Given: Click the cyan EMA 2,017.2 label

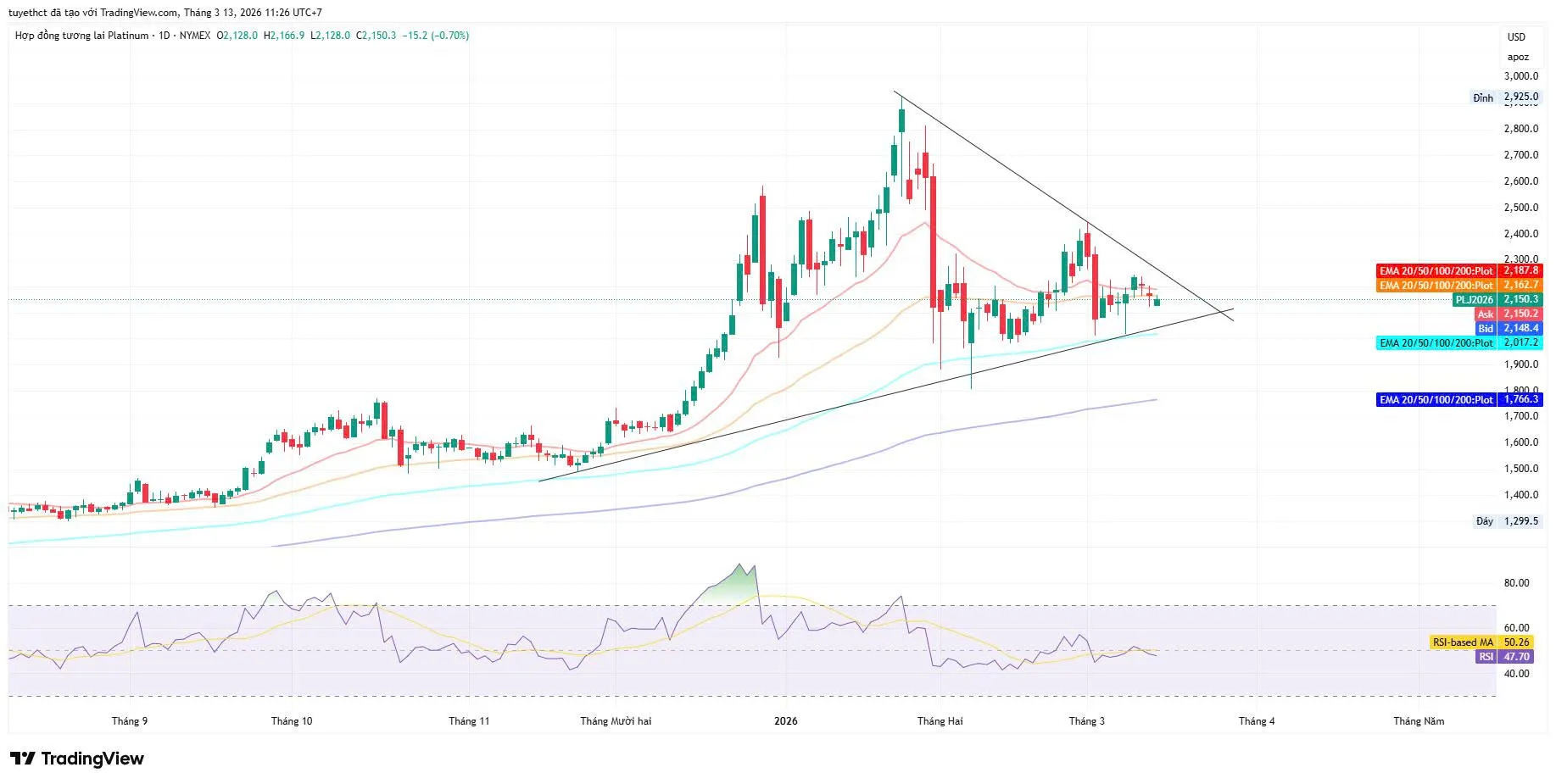Looking at the screenshot, I should coord(1458,343).
